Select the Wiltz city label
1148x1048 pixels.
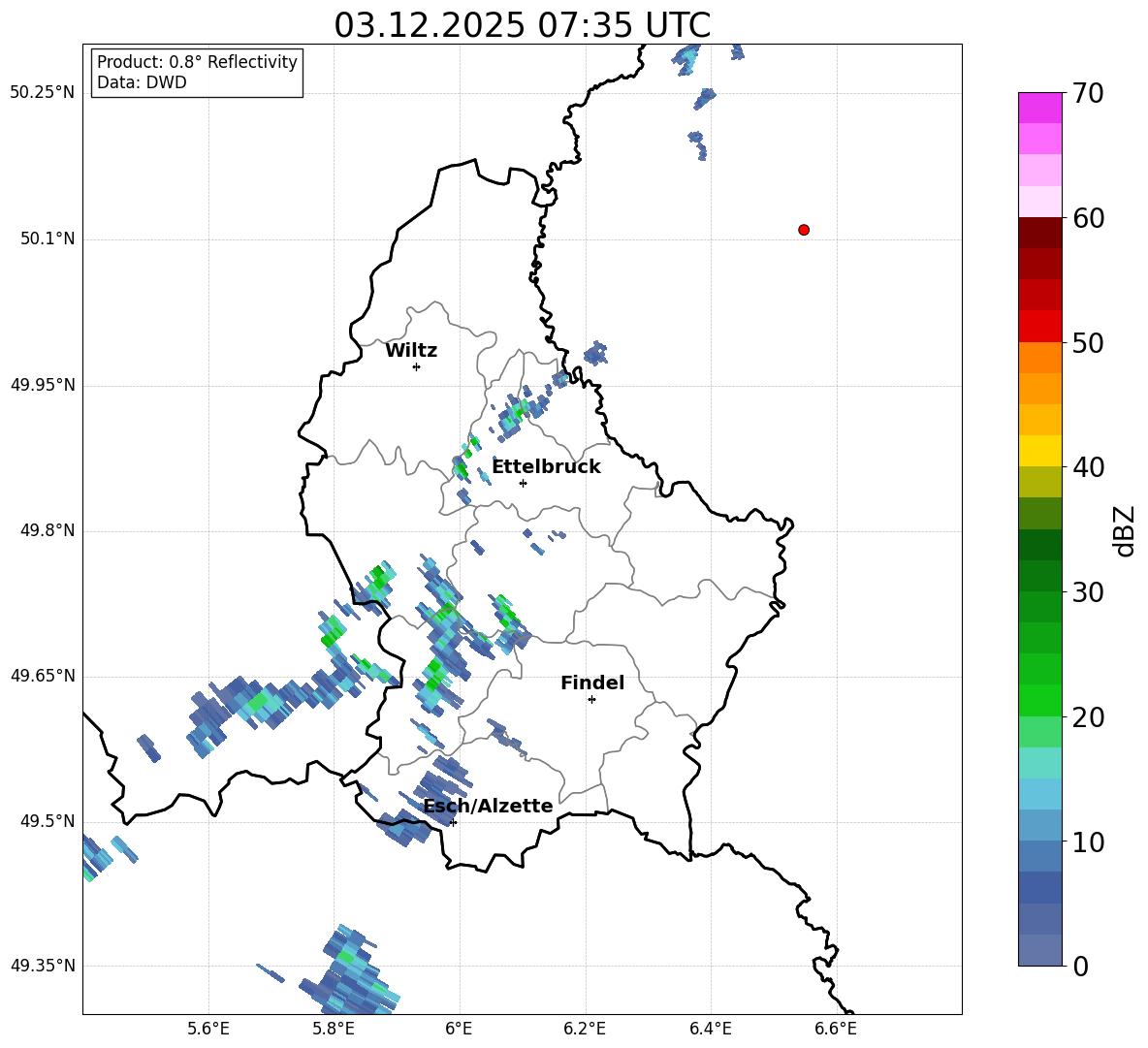(x=411, y=351)
